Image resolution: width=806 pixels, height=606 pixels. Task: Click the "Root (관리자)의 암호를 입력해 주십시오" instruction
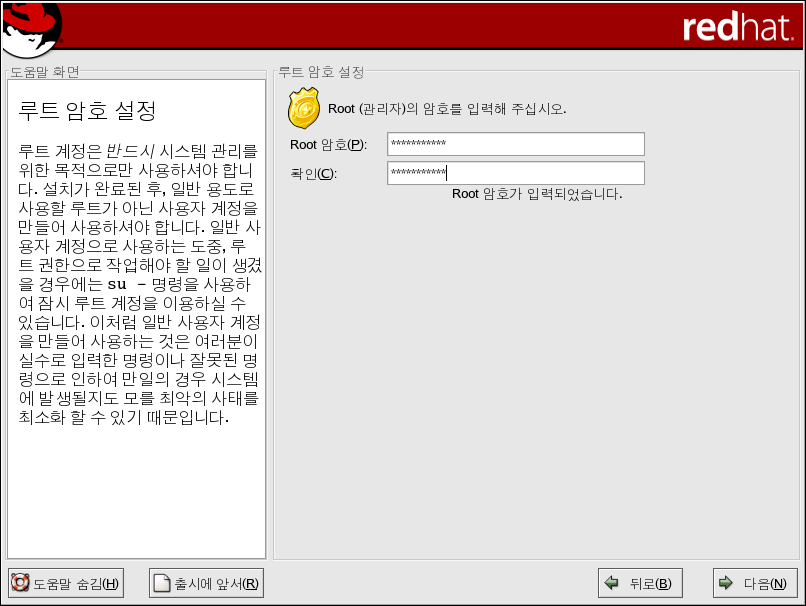(447, 108)
